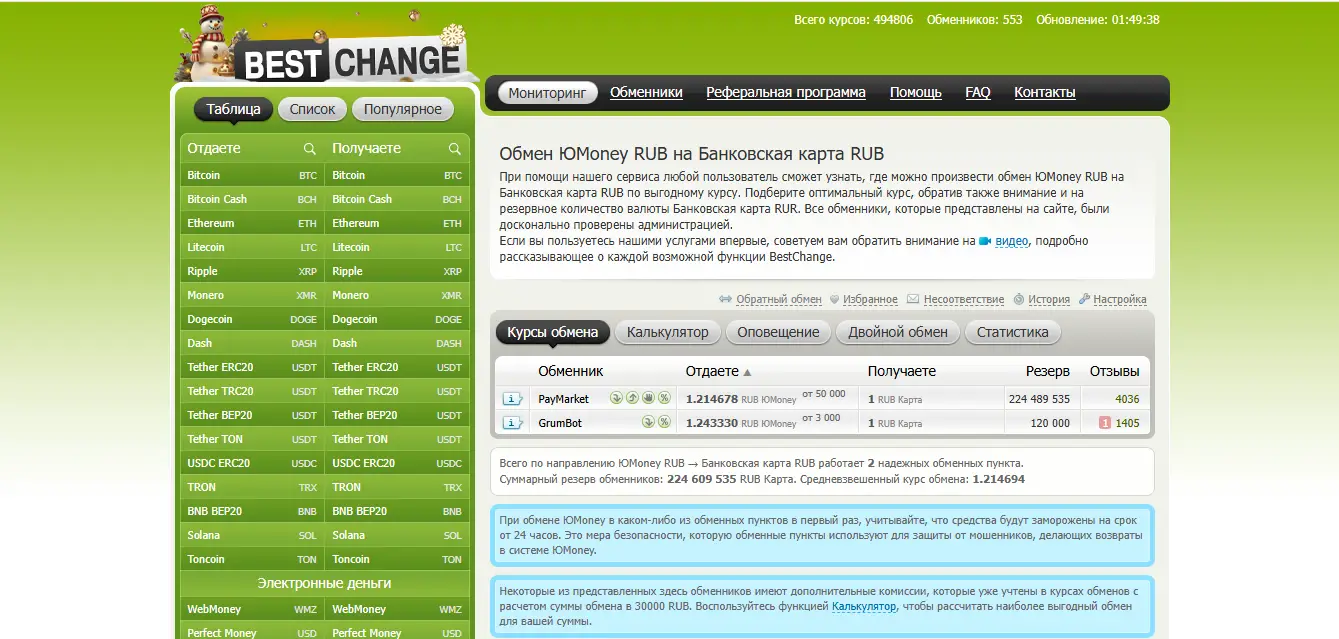Image resolution: width=1339 pixels, height=639 pixels.
Task: Open Реферальная программа menu item
Action: 786,92
